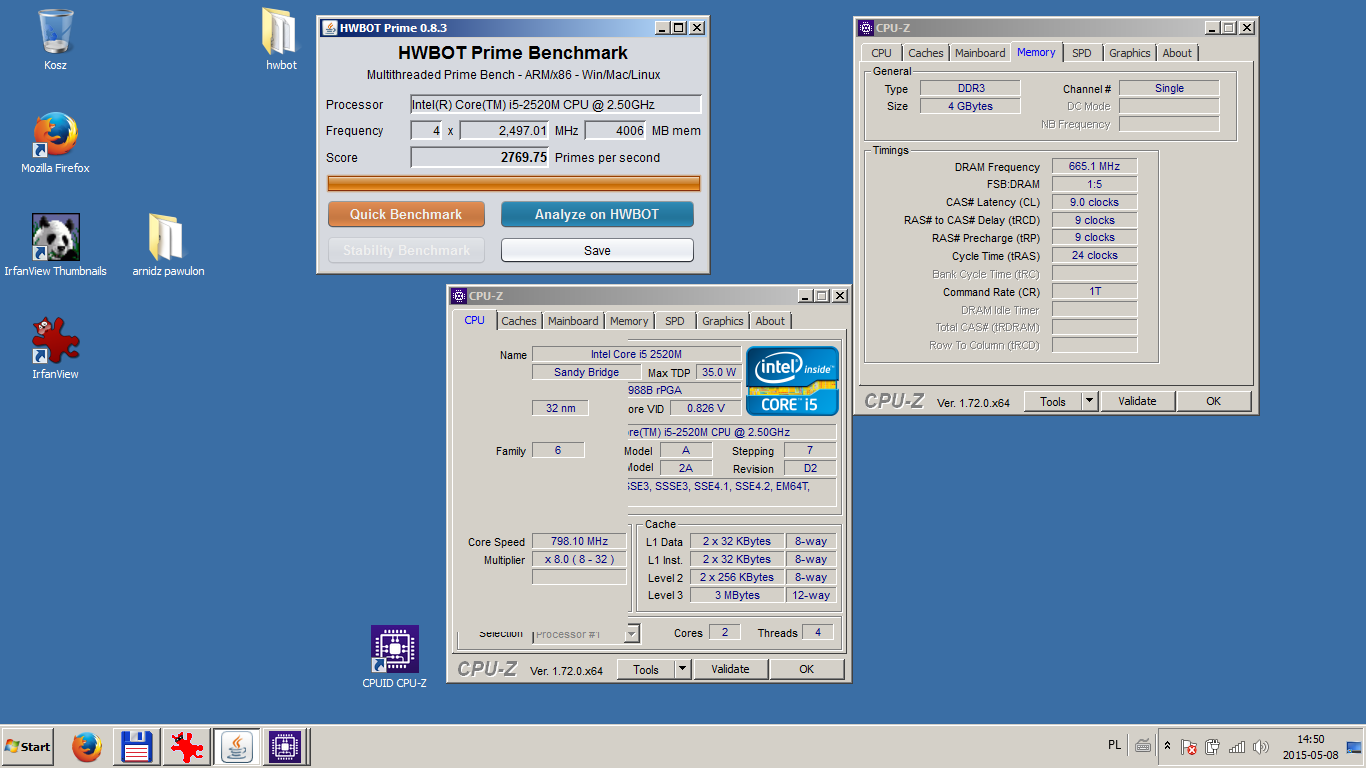Screen dimensions: 1366x768
Task: Open CPUID CPU-Z desktop shortcut
Action: coord(394,657)
